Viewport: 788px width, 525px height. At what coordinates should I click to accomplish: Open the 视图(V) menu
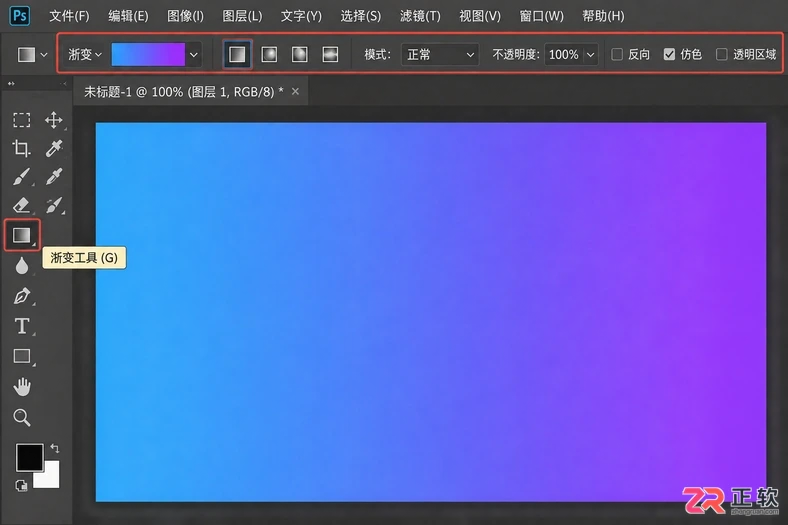(x=480, y=16)
